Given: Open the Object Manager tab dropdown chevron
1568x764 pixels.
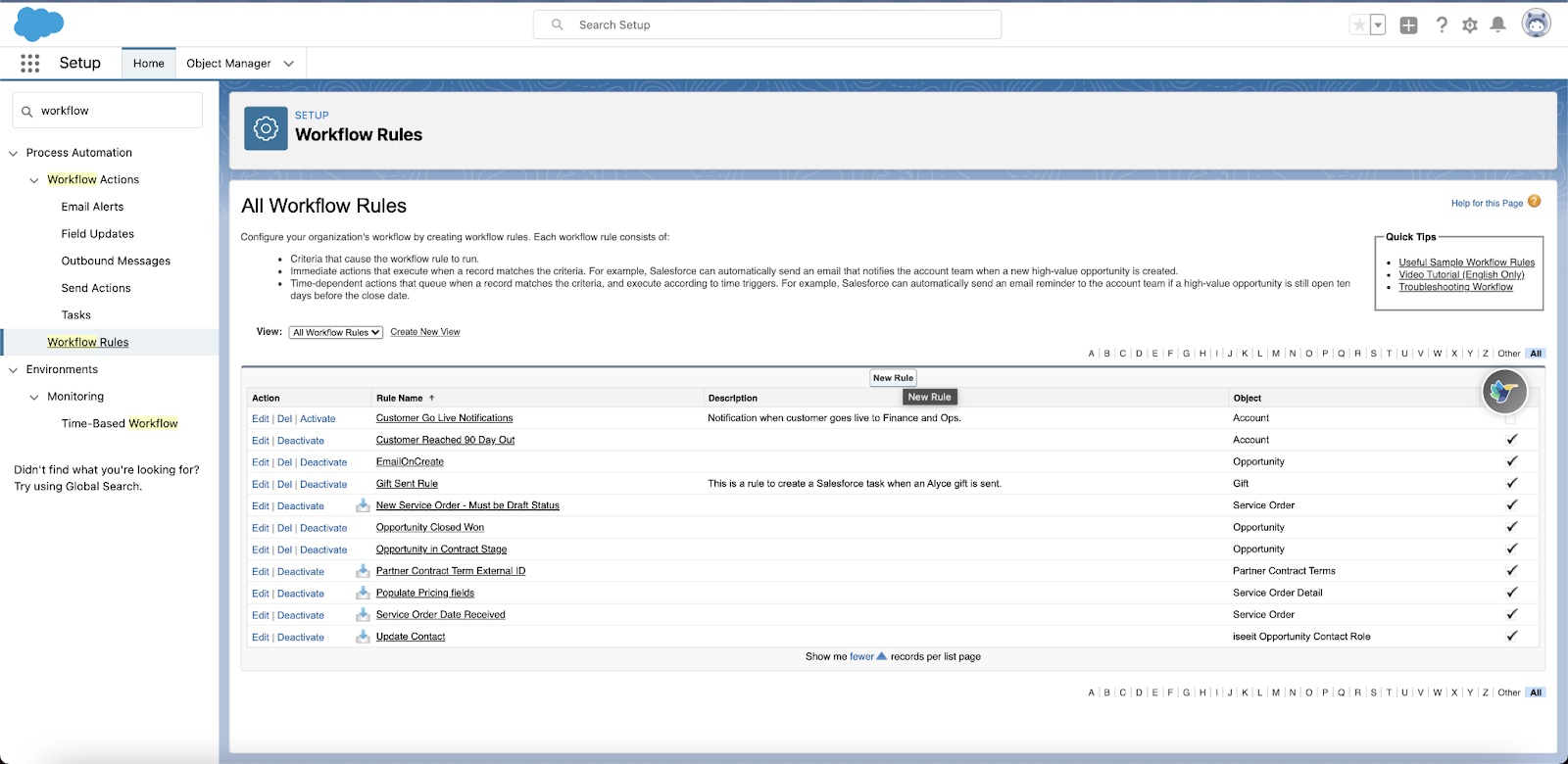Looking at the screenshot, I should pos(289,64).
